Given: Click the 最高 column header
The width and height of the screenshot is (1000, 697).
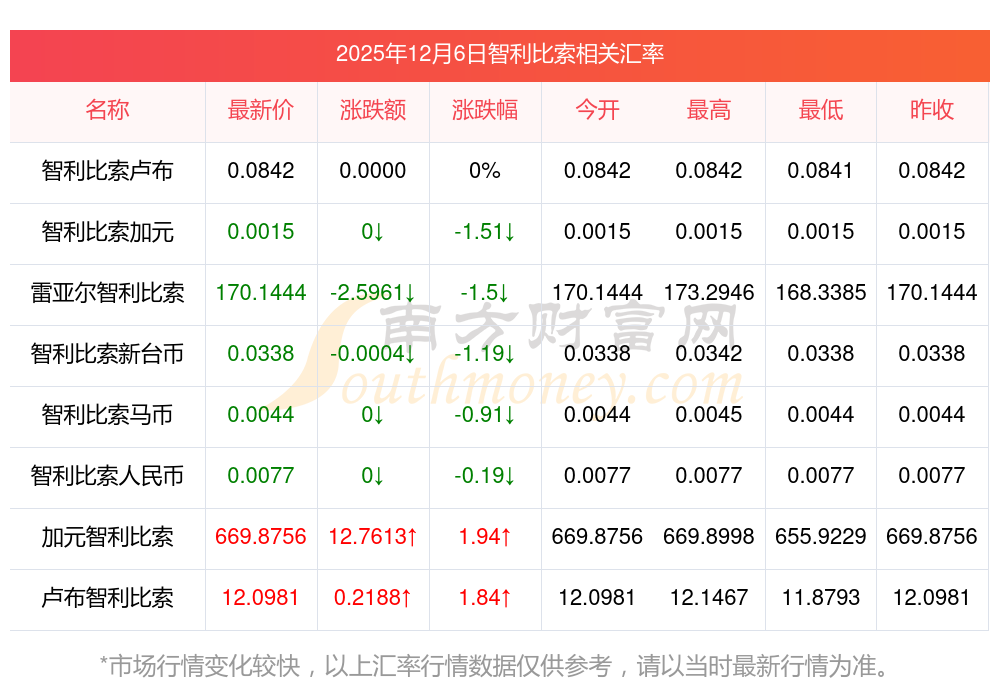Looking at the screenshot, I should [x=709, y=110].
